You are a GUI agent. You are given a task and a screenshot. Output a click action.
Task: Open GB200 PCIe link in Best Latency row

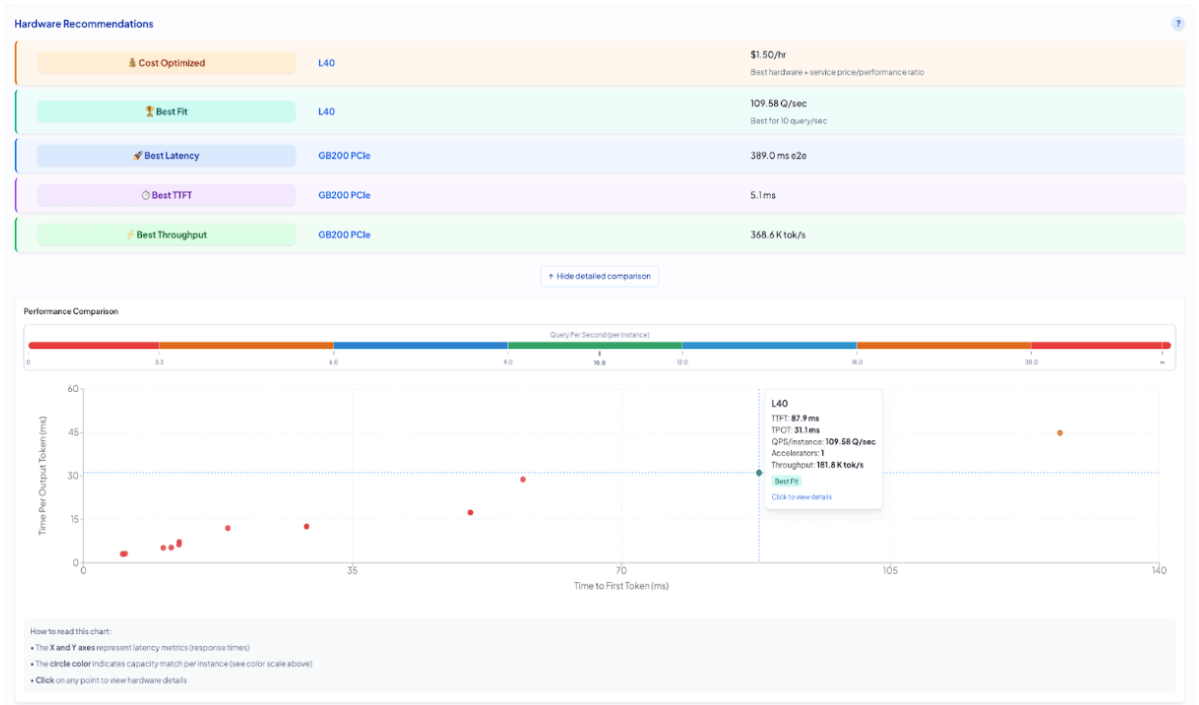pos(344,155)
